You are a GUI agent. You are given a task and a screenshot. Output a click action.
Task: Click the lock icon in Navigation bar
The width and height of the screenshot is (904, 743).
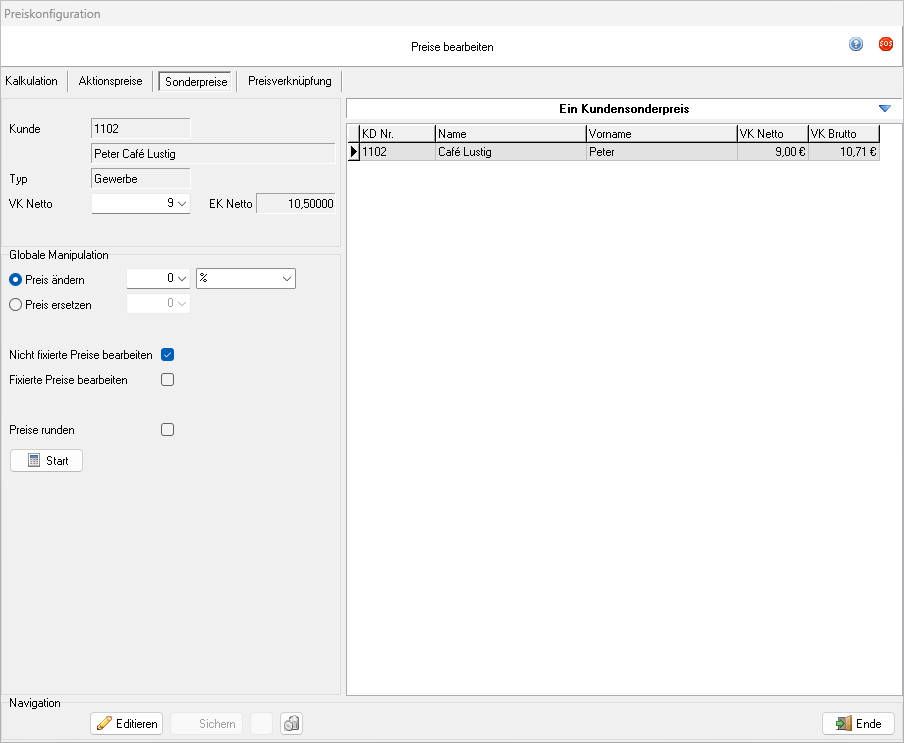tap(291, 724)
